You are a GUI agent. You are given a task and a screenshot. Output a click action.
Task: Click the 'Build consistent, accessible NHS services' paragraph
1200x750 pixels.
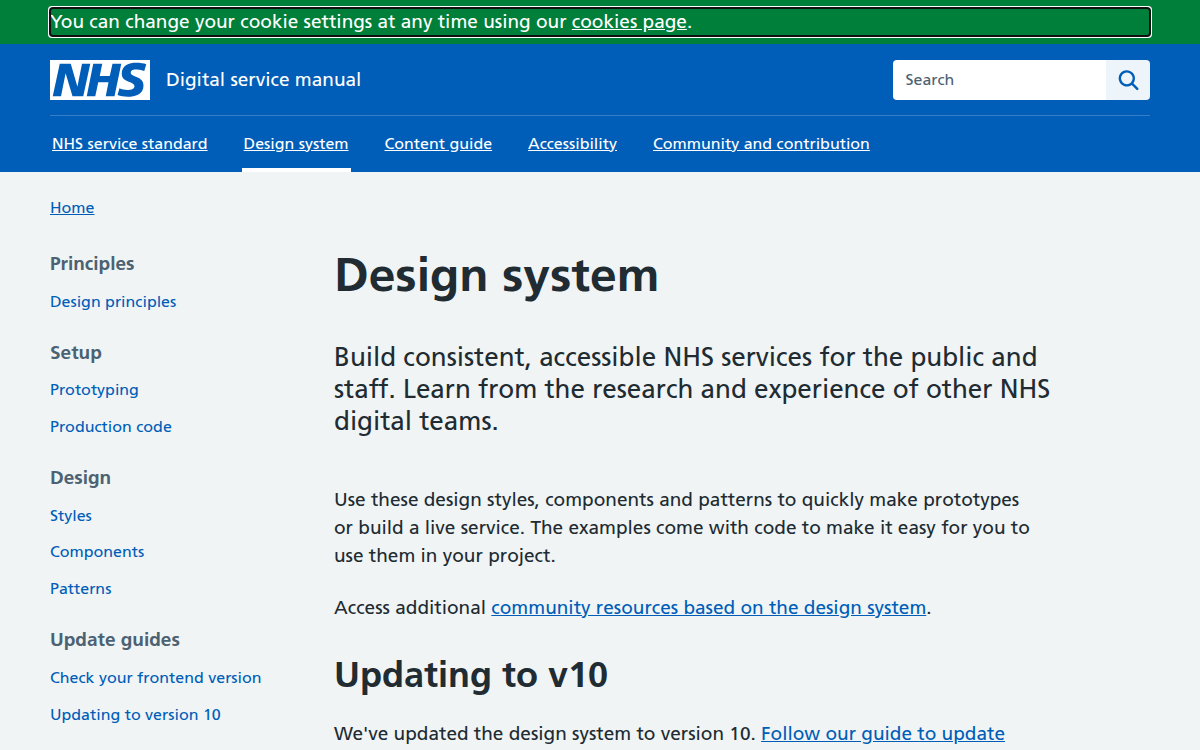[692, 389]
